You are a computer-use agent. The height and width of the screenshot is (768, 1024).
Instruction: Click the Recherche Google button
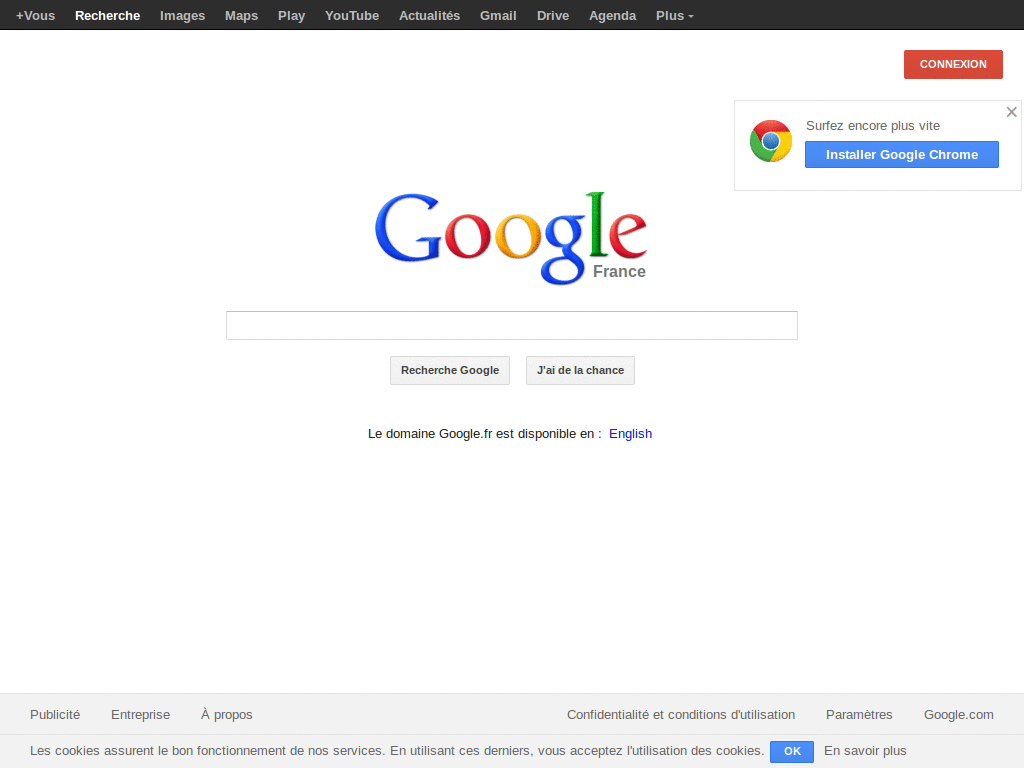click(x=450, y=370)
